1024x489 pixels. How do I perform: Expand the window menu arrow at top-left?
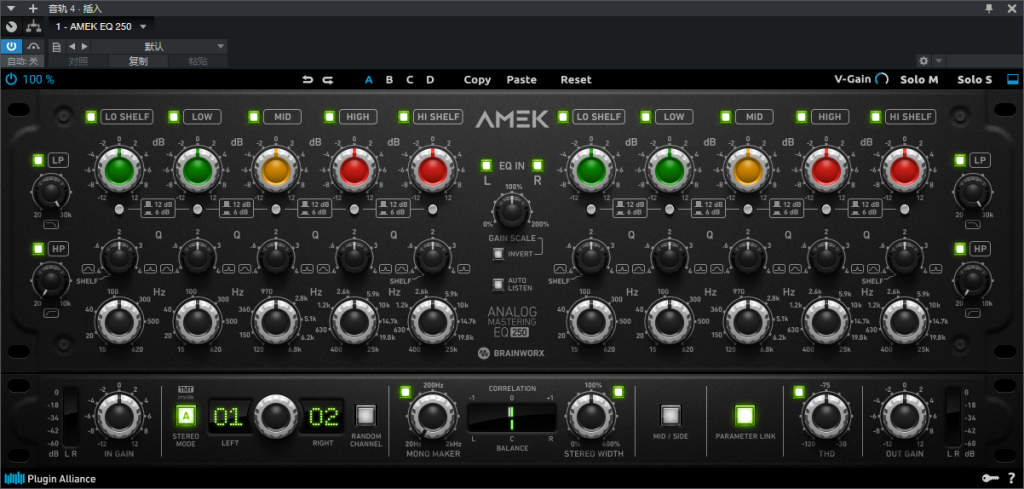(x=11, y=8)
